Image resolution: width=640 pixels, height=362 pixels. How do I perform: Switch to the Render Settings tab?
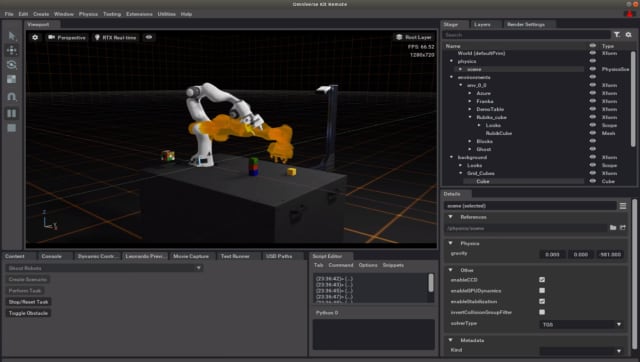click(526, 24)
